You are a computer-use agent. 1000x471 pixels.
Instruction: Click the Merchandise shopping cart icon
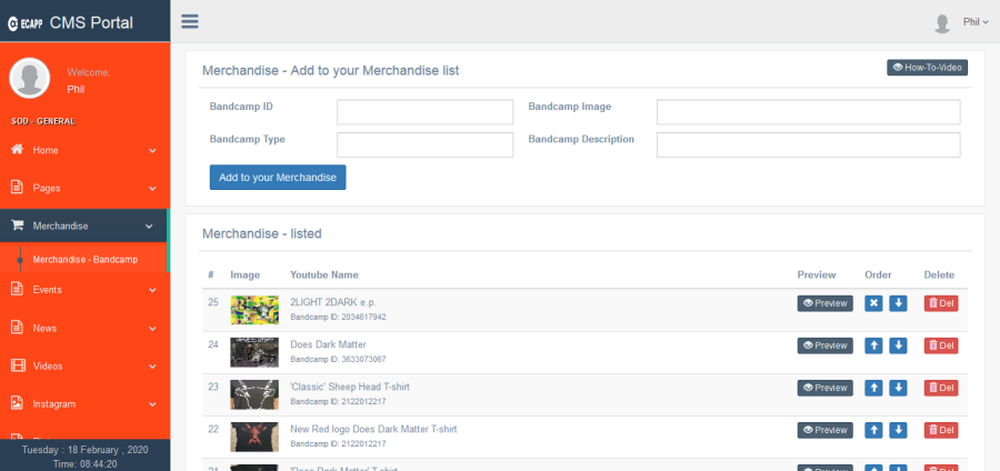click(x=18, y=226)
